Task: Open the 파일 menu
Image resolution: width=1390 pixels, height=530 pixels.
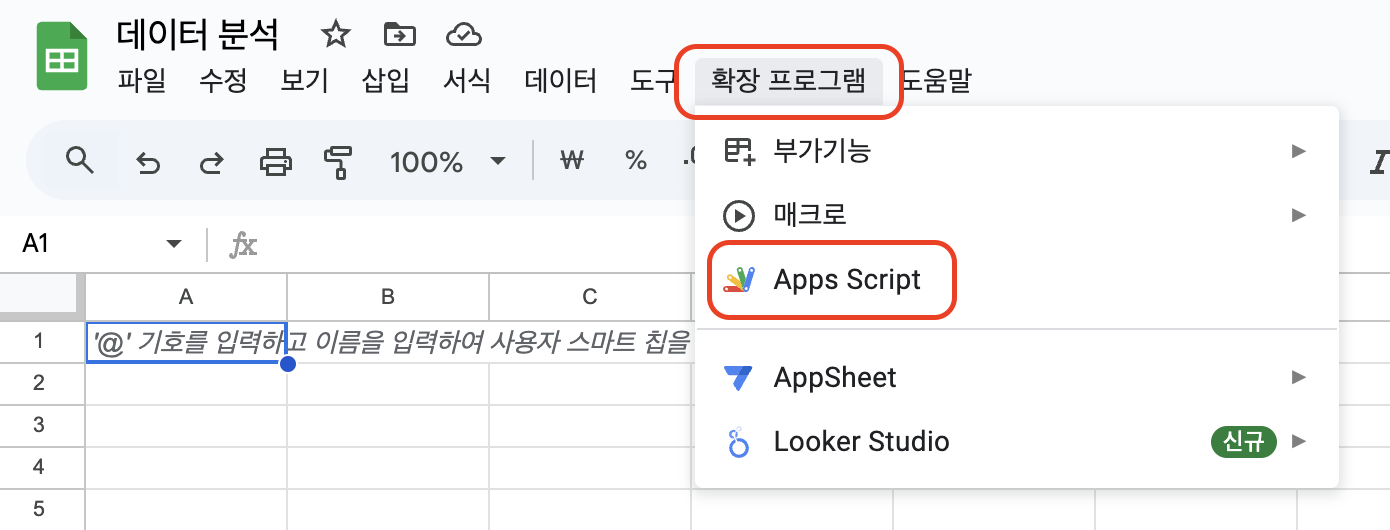Action: point(142,80)
